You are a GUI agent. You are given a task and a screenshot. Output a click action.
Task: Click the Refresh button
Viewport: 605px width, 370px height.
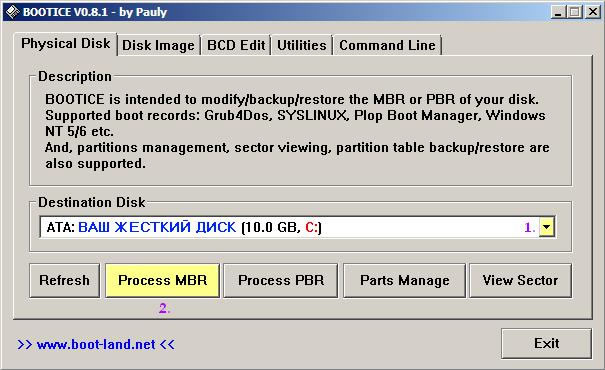tap(64, 280)
